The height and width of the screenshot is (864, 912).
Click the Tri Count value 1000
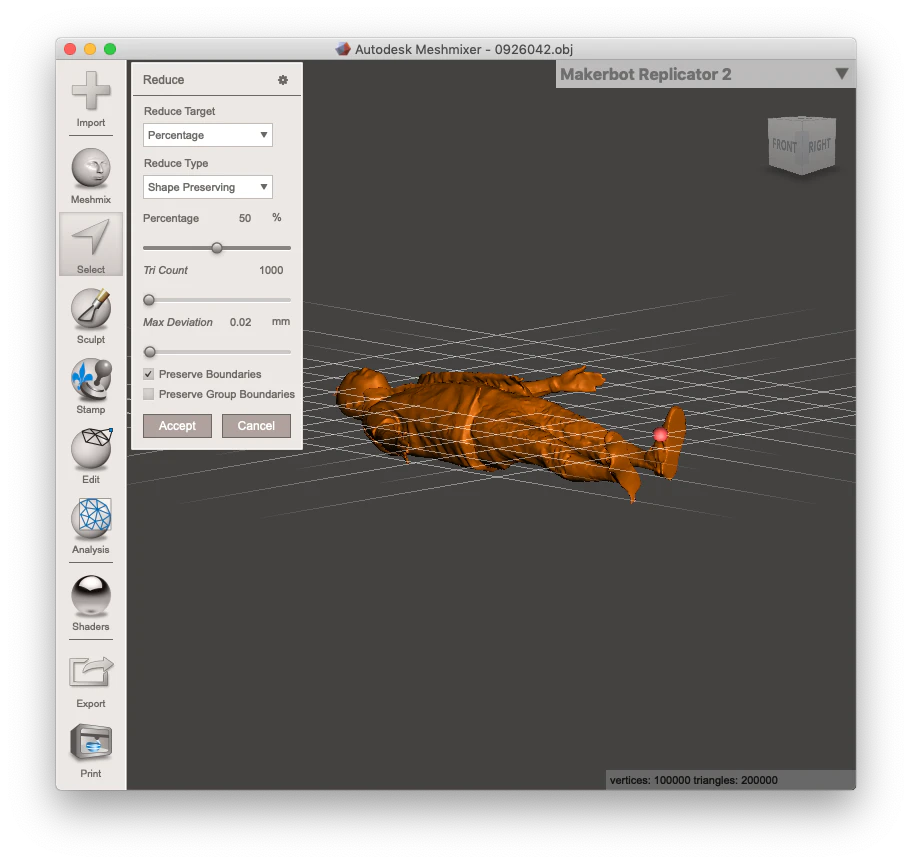coord(271,270)
